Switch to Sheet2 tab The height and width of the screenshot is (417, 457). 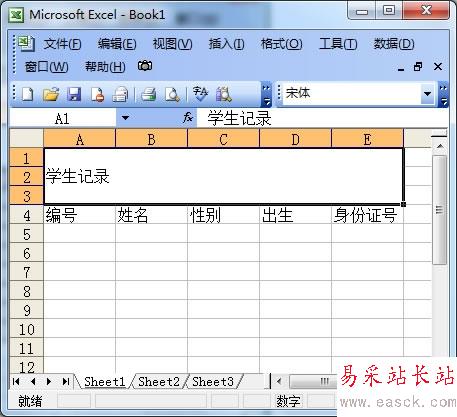pos(159,381)
